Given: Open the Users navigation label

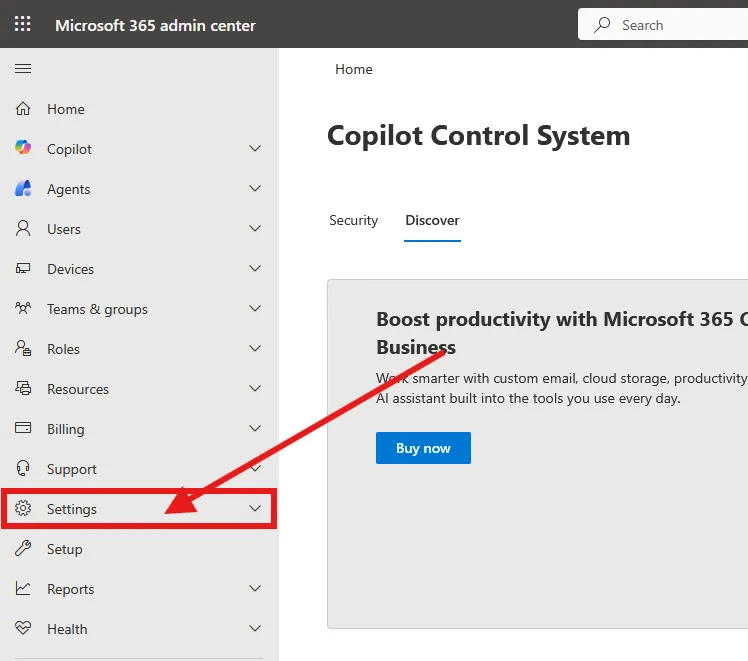Looking at the screenshot, I should click(x=64, y=229).
